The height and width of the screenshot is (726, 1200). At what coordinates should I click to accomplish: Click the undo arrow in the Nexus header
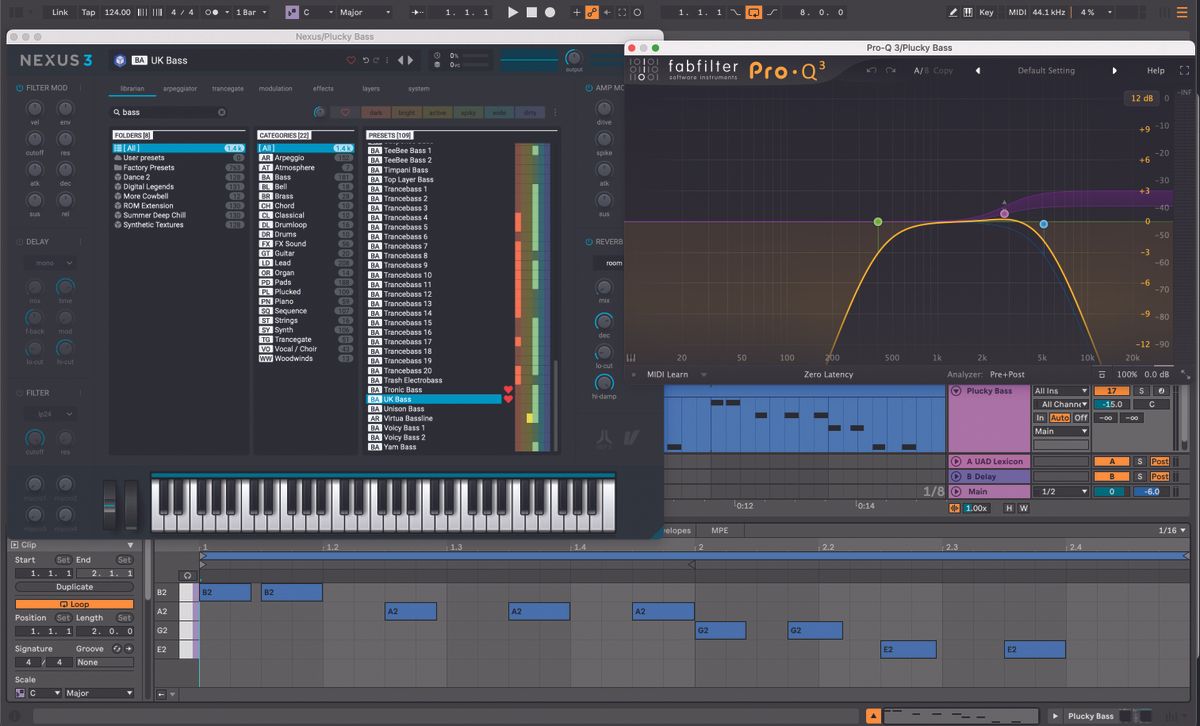pos(366,60)
